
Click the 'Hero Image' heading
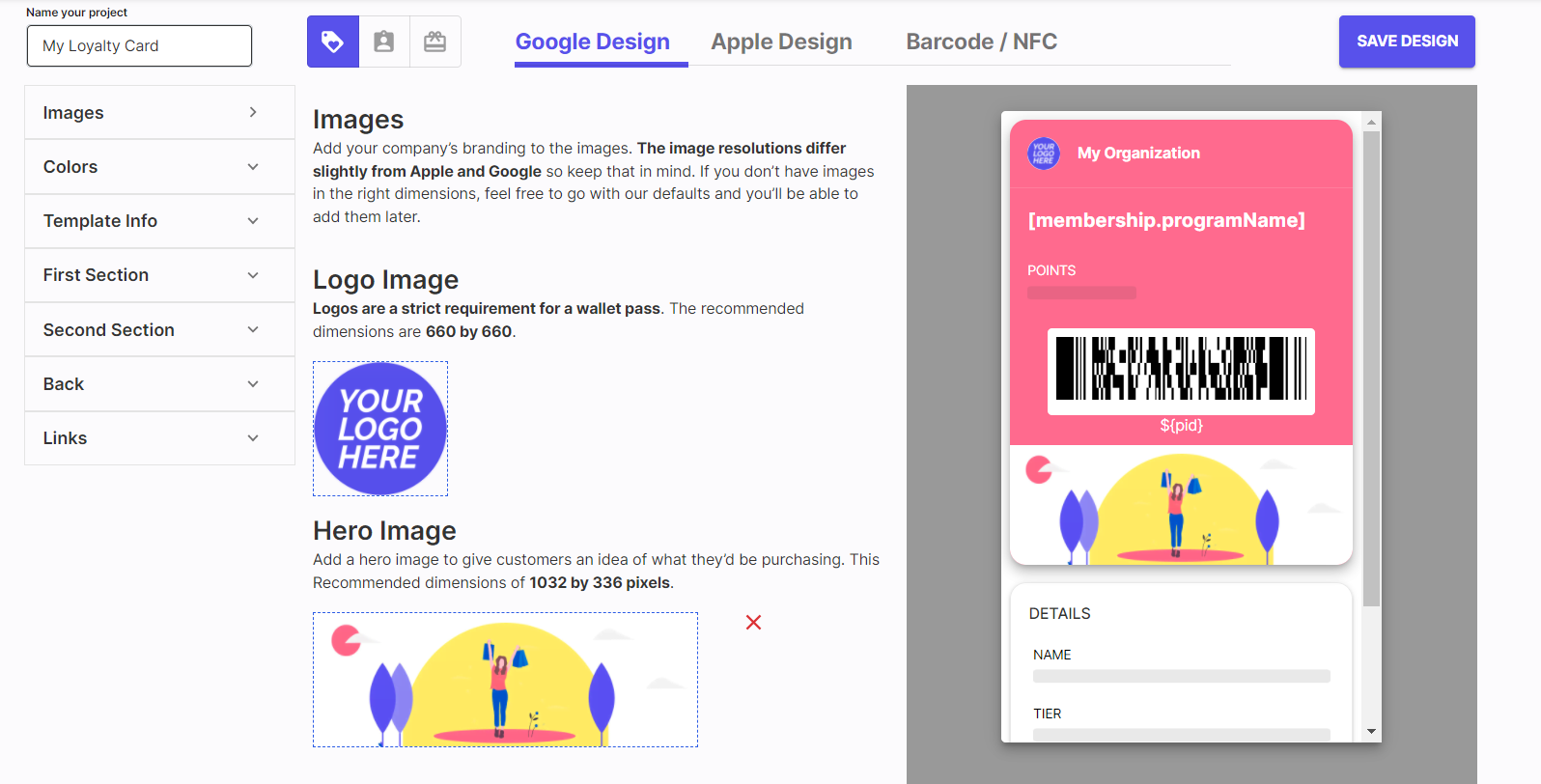384,531
